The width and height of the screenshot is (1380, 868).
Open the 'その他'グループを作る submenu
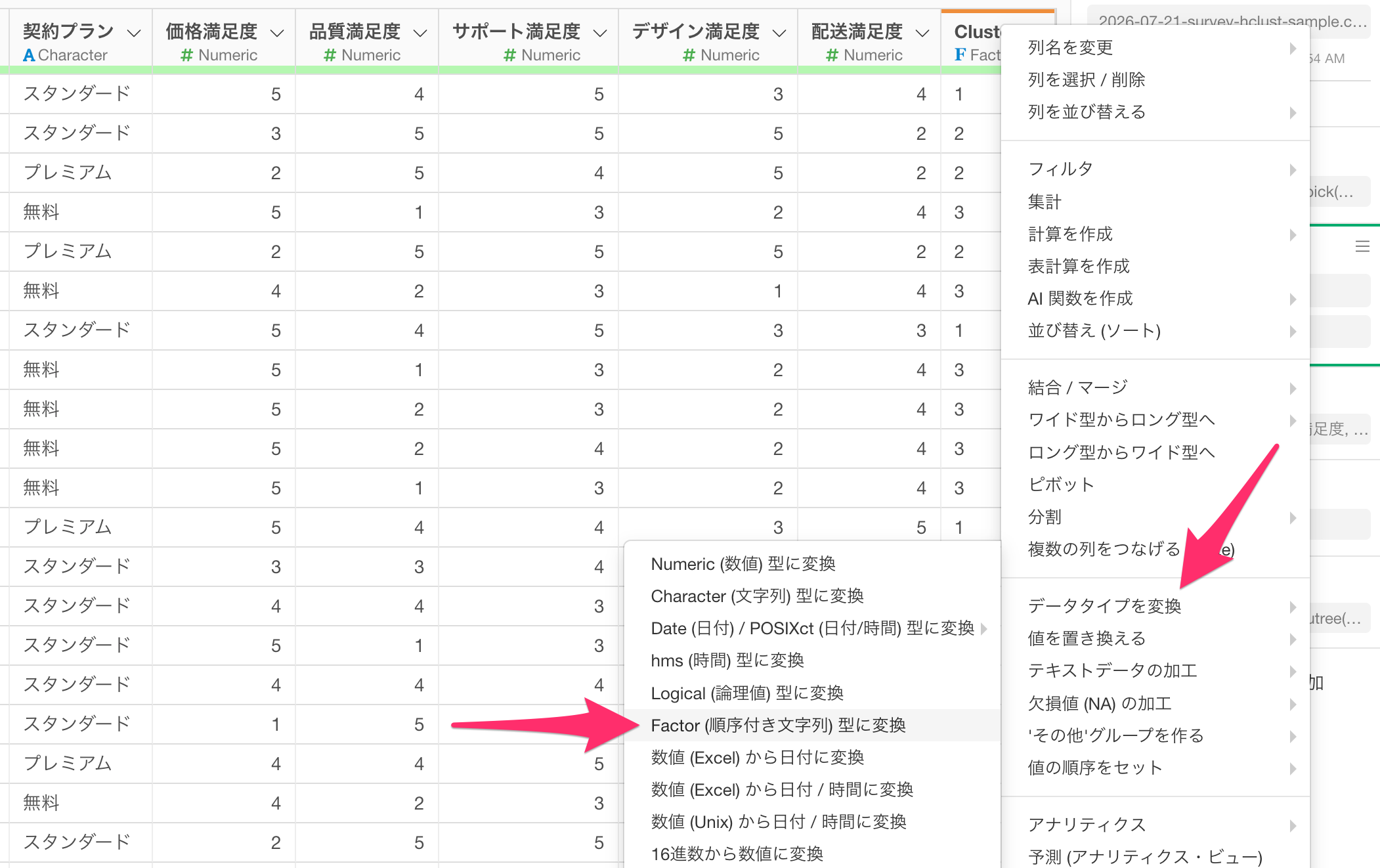pos(1155,735)
